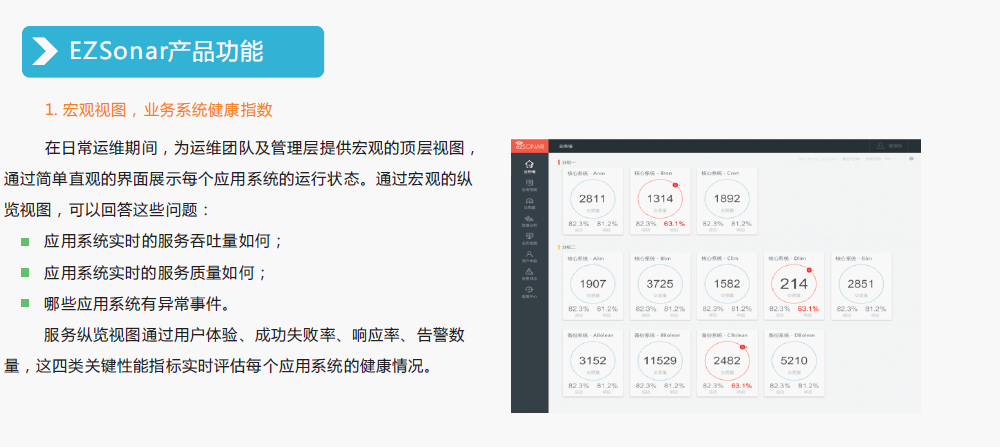Screen dimensions: 1000x447
Task: Click the bullet 应用系统实时的服务吞吐量如何
Action: point(163,241)
